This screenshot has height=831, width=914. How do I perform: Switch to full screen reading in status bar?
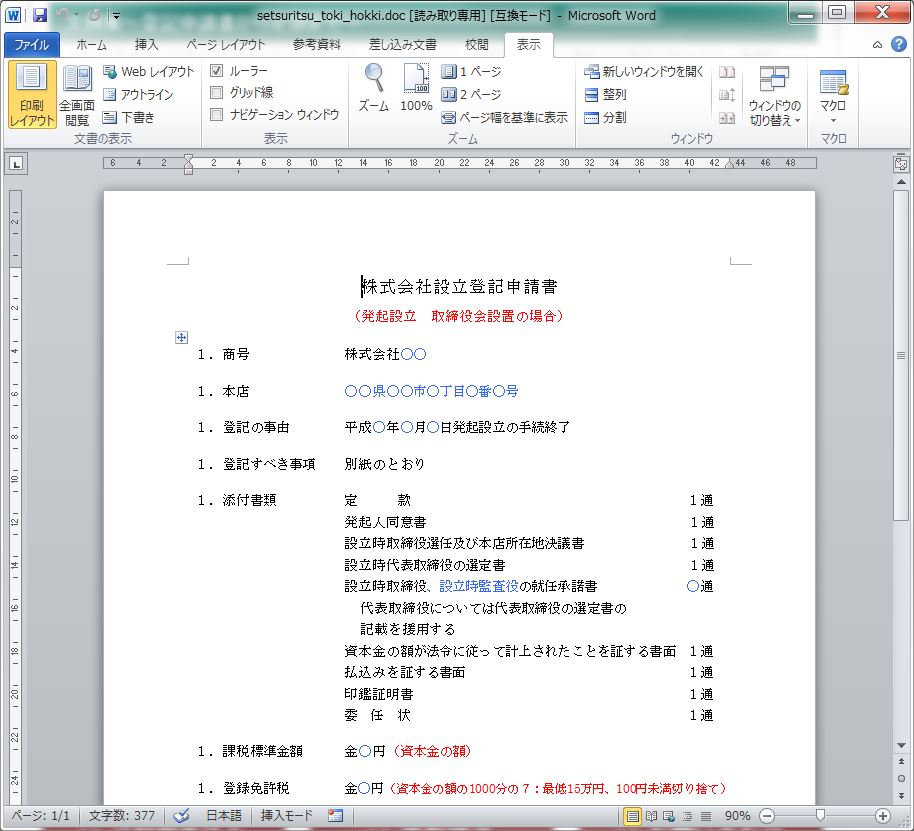coord(651,816)
